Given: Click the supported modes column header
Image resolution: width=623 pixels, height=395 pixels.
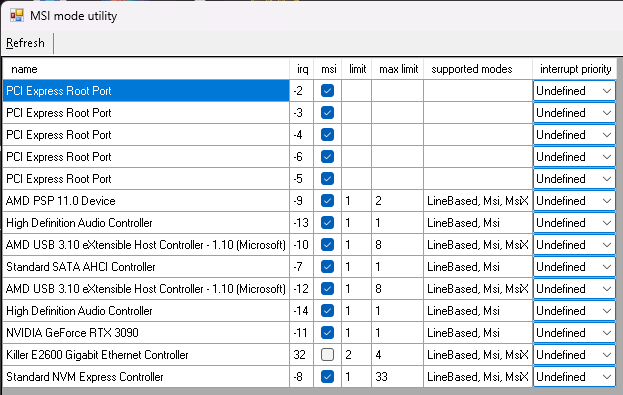Looking at the screenshot, I should pos(478,69).
